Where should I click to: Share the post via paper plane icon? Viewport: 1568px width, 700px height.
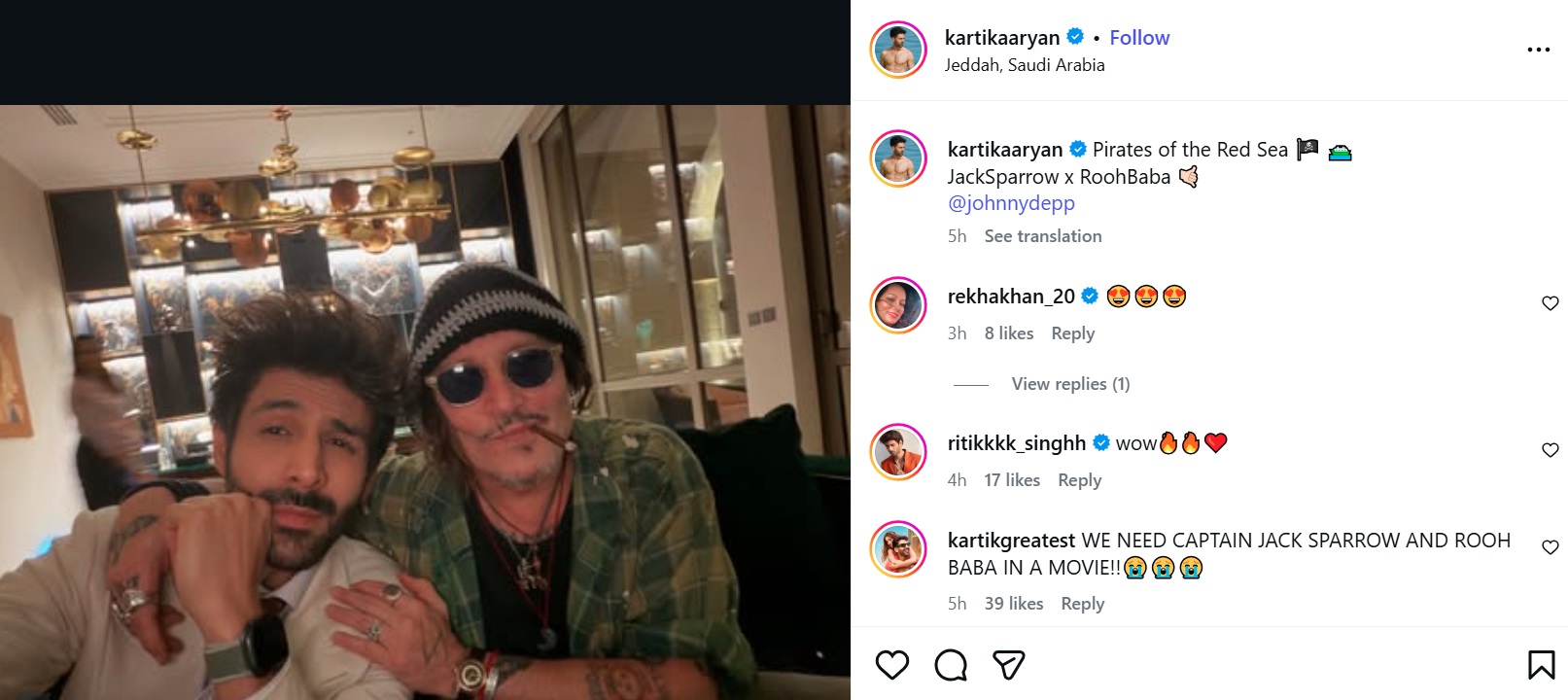coord(1009,665)
